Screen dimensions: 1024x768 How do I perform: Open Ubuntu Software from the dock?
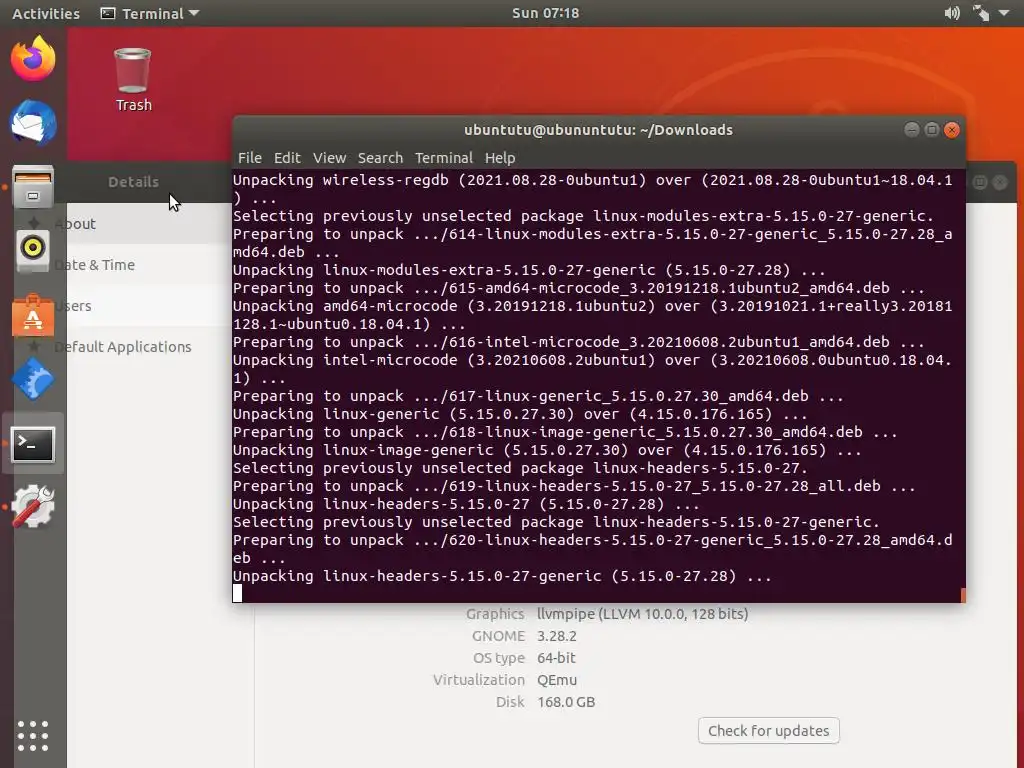[33, 315]
